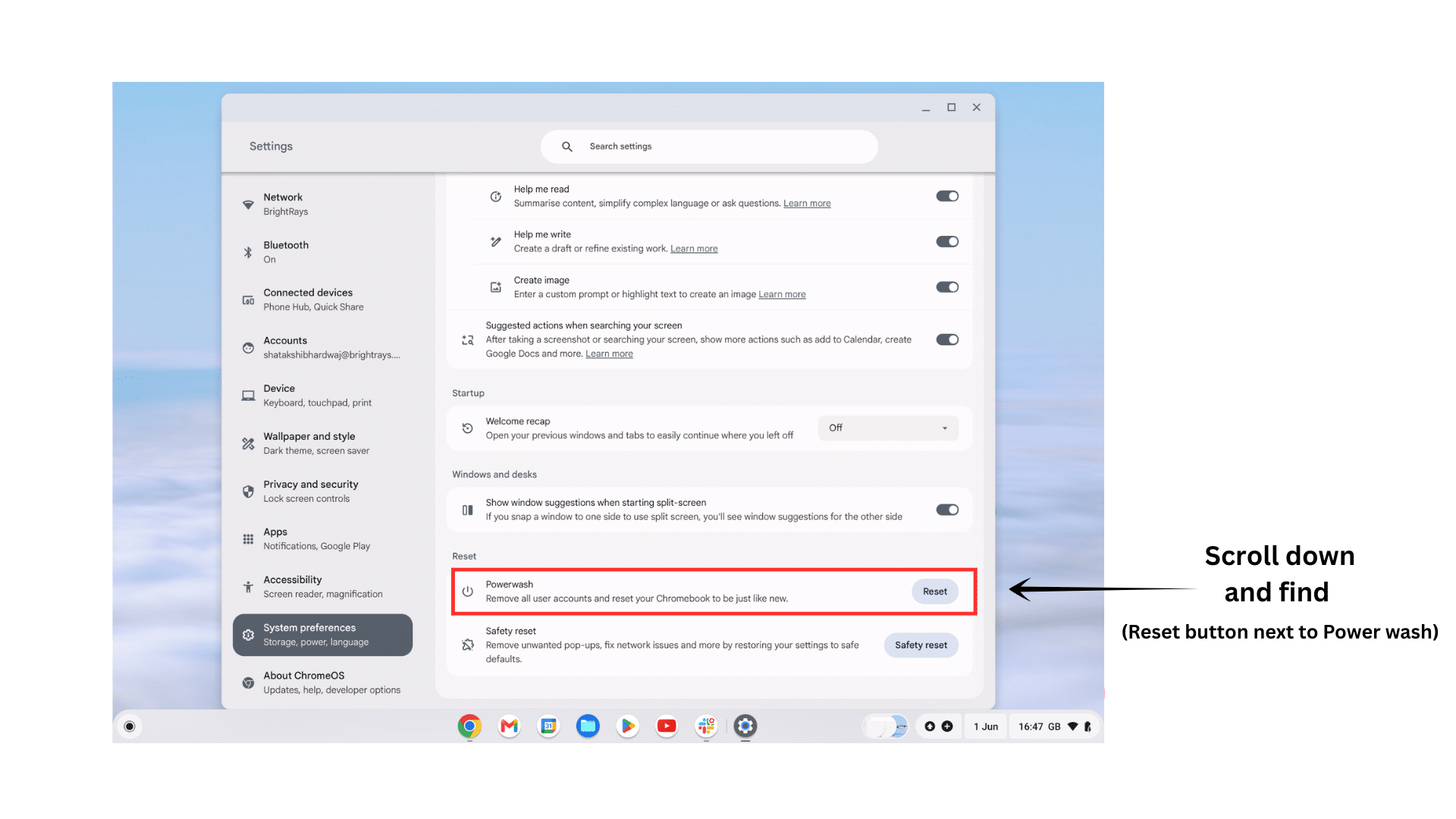This screenshot has height=819, width=1456.
Task: Open the Network settings section
Action: coord(322,204)
